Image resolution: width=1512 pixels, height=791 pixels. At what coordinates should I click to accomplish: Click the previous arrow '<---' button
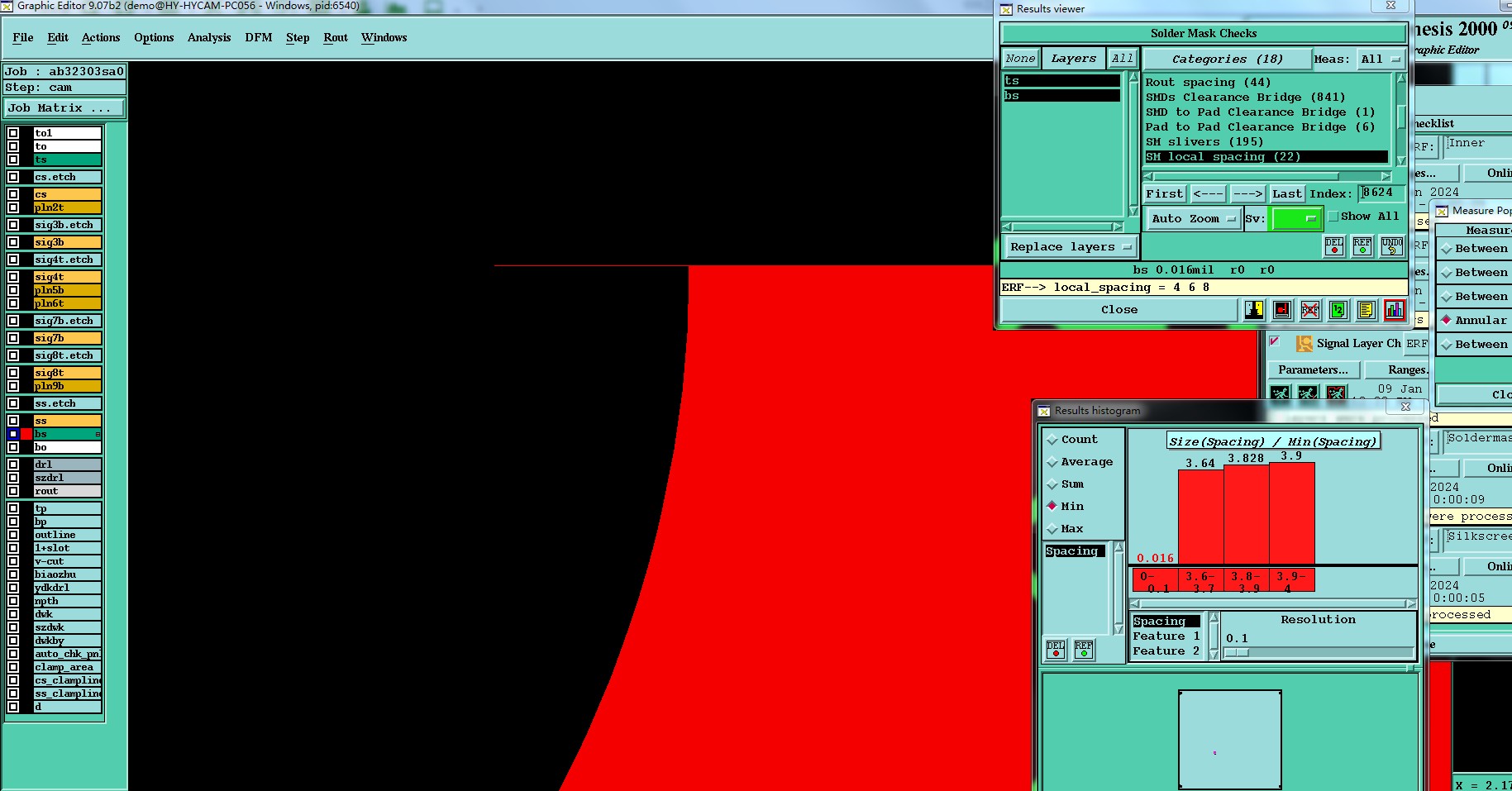1209,194
